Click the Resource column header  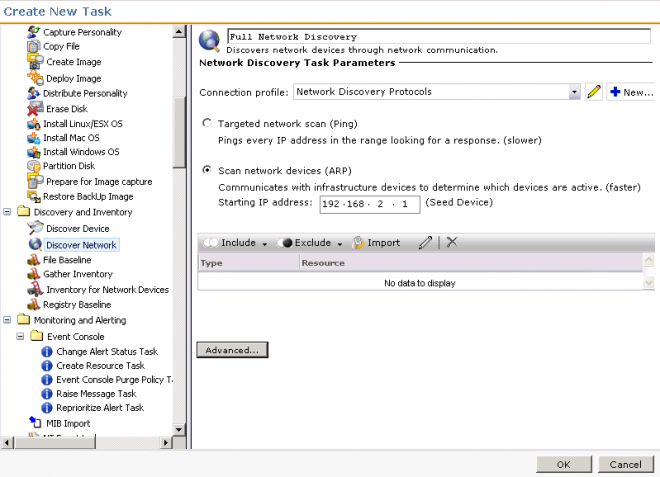coord(471,263)
